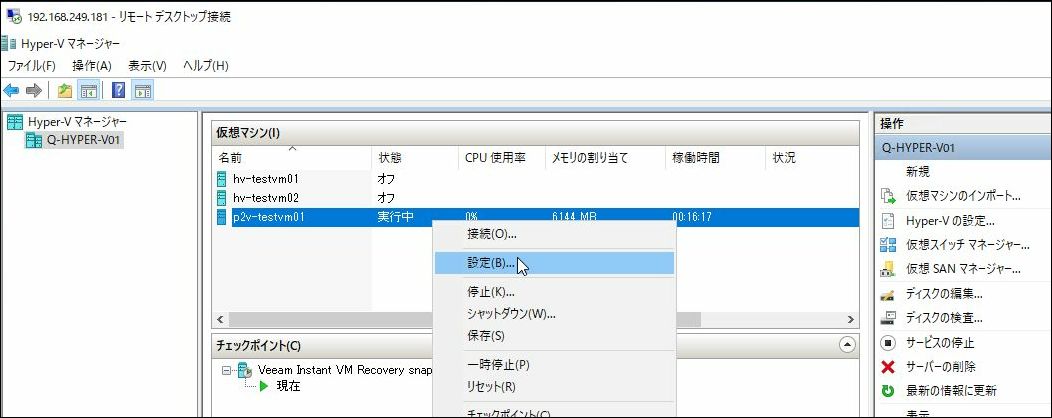Click サーバーの削除 red X action
This screenshot has width=1052, height=418.
[940, 367]
